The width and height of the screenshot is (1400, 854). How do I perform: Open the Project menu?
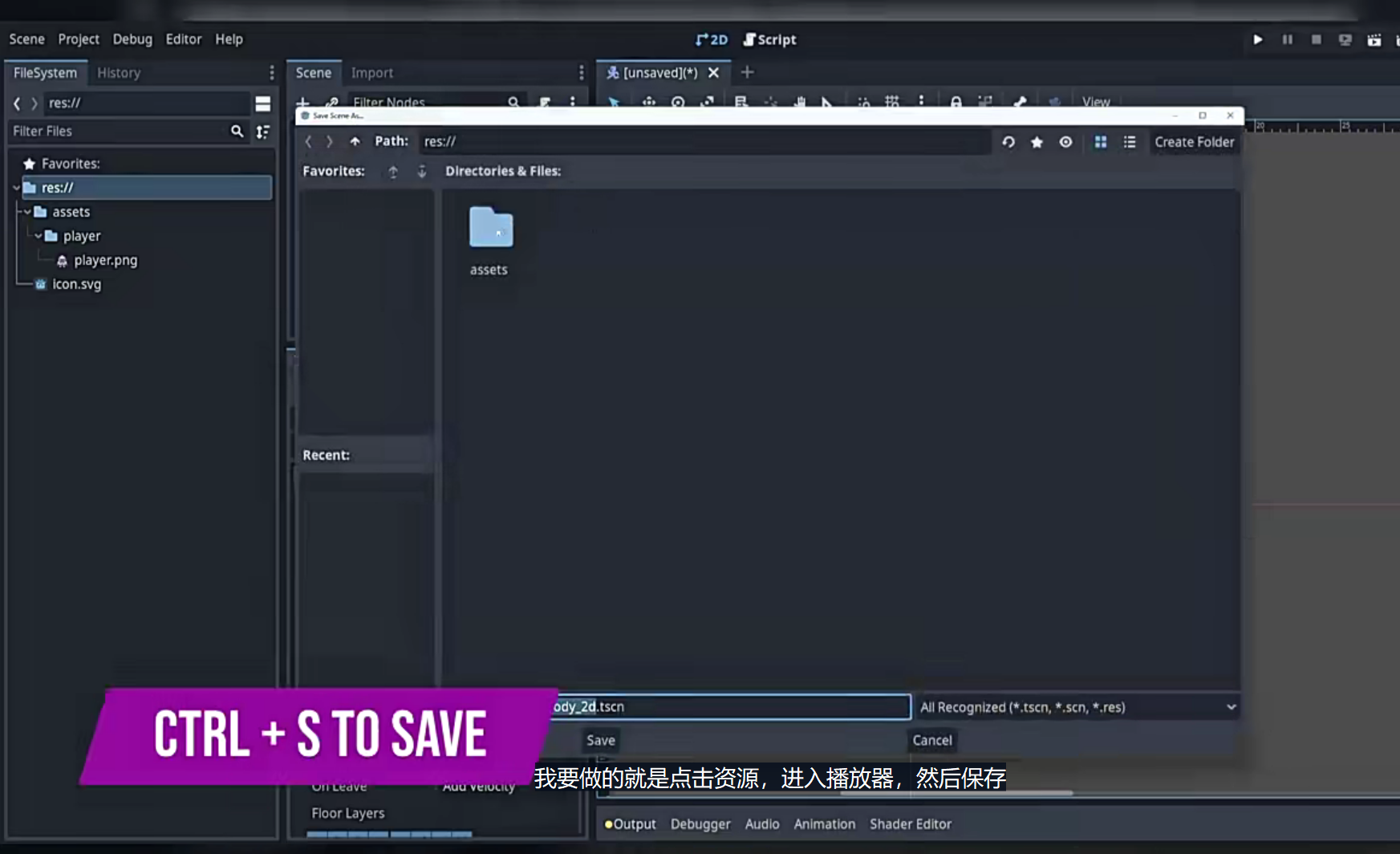click(x=79, y=39)
